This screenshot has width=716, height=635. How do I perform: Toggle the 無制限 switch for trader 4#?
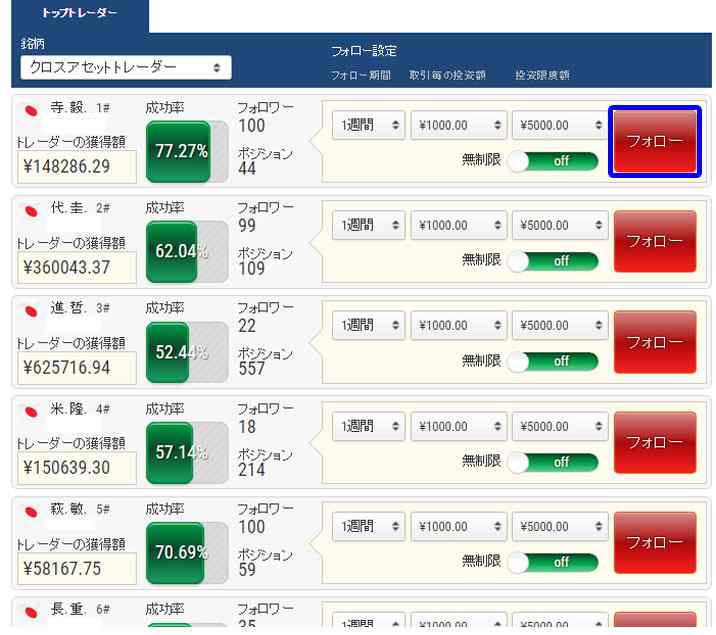click(553, 462)
